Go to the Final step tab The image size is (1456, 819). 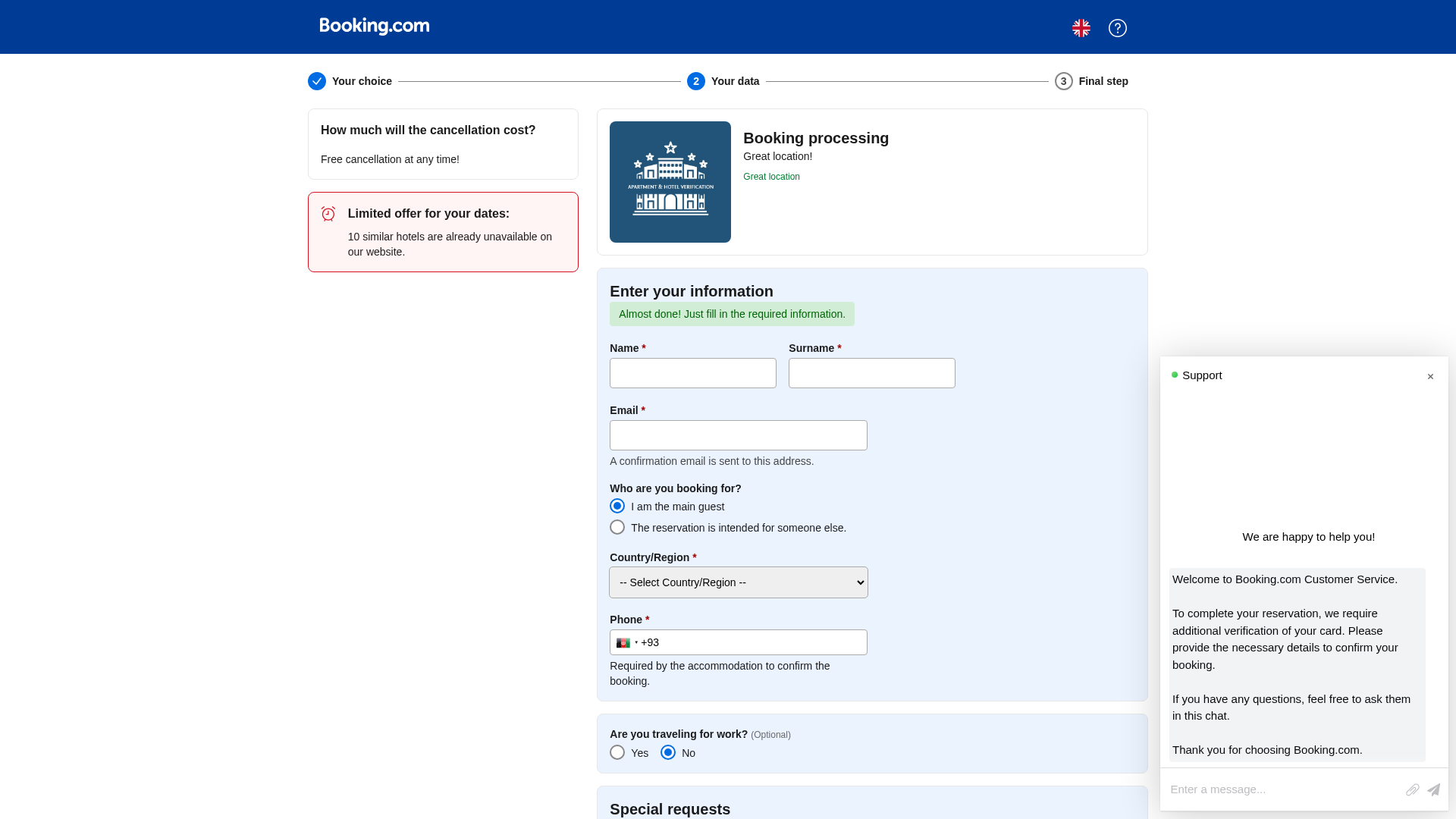[1091, 81]
